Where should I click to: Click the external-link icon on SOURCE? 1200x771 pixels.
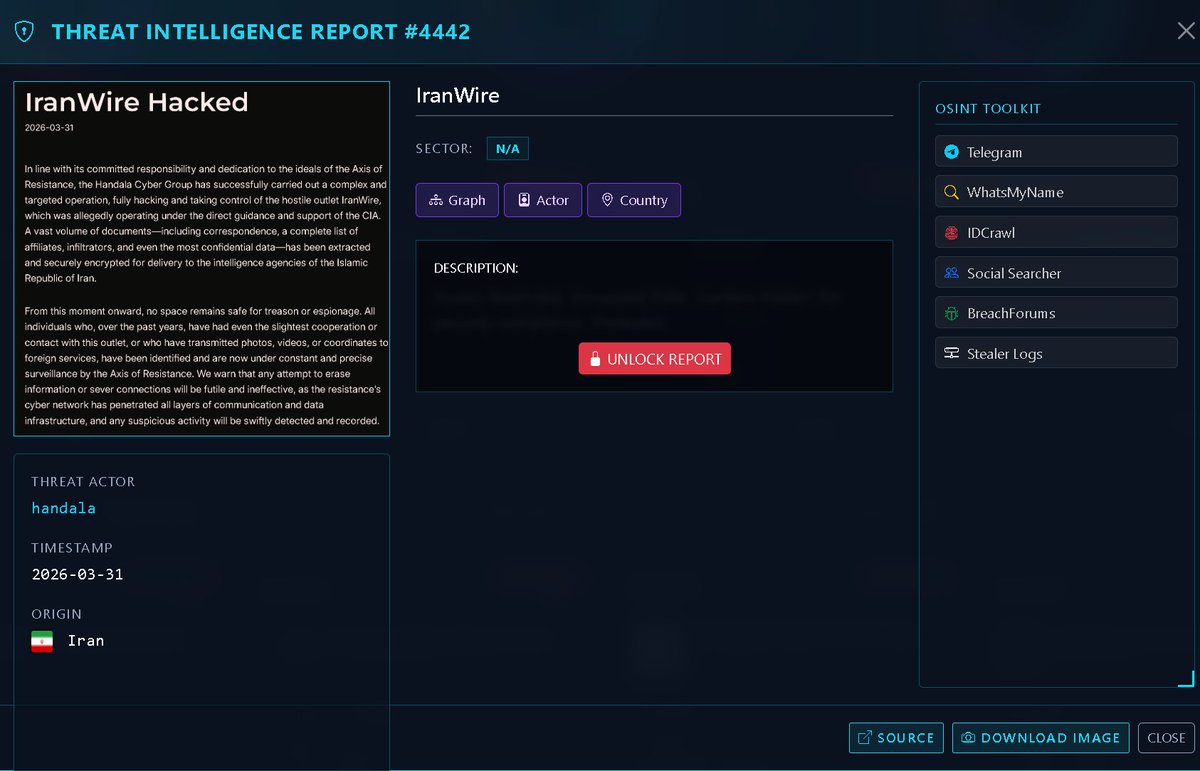(865, 738)
